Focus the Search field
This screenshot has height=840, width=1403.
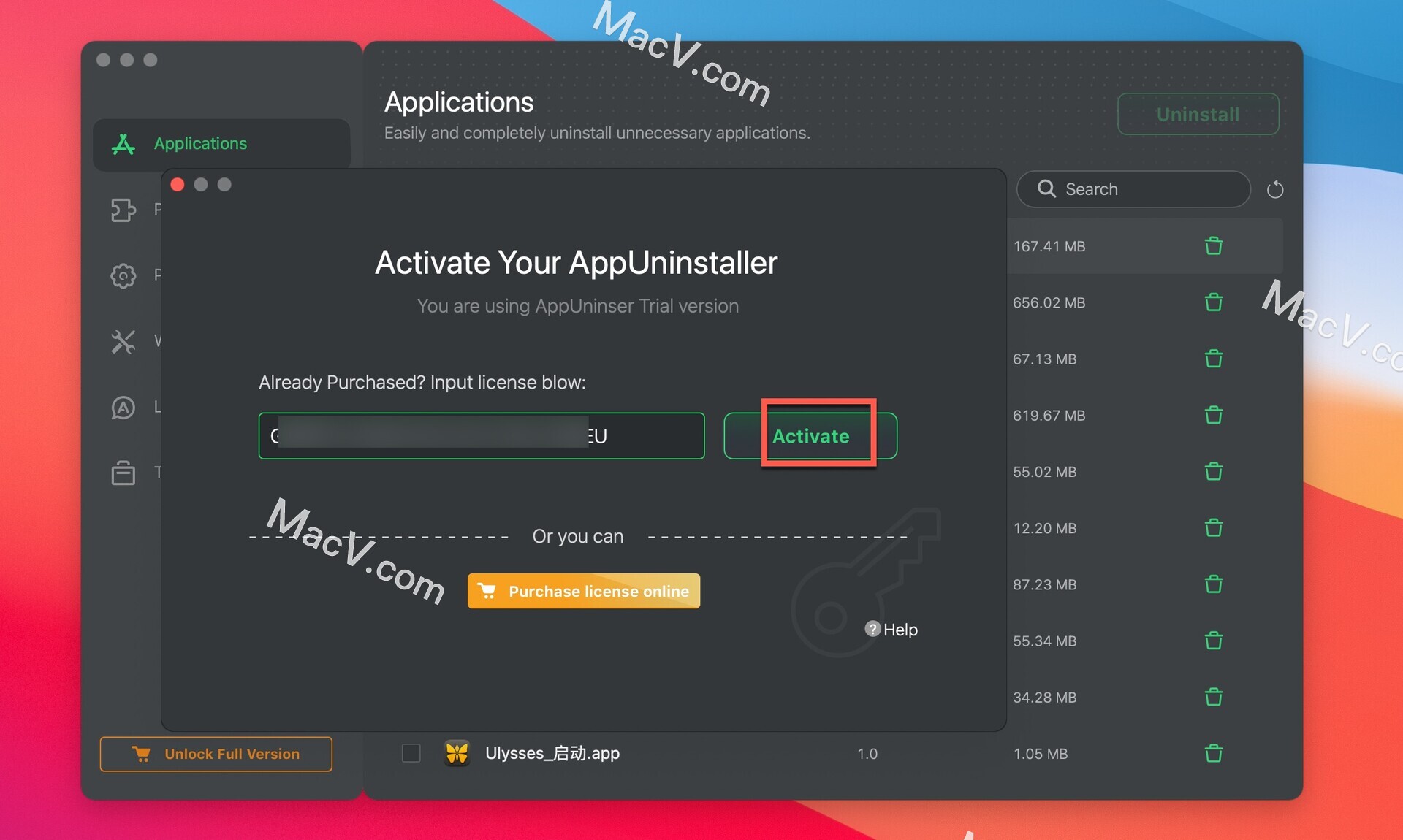click(1133, 189)
